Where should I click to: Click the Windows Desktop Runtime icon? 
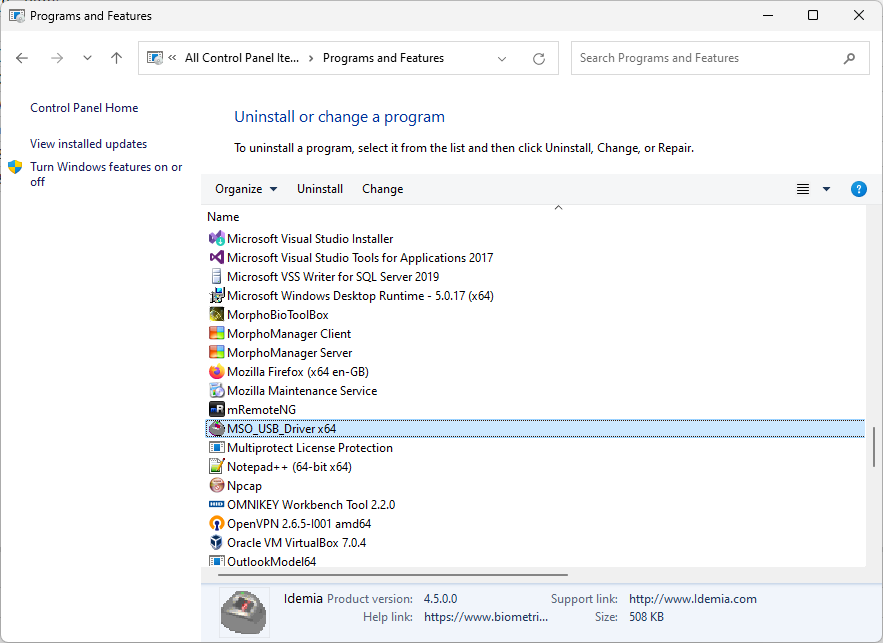click(x=217, y=296)
